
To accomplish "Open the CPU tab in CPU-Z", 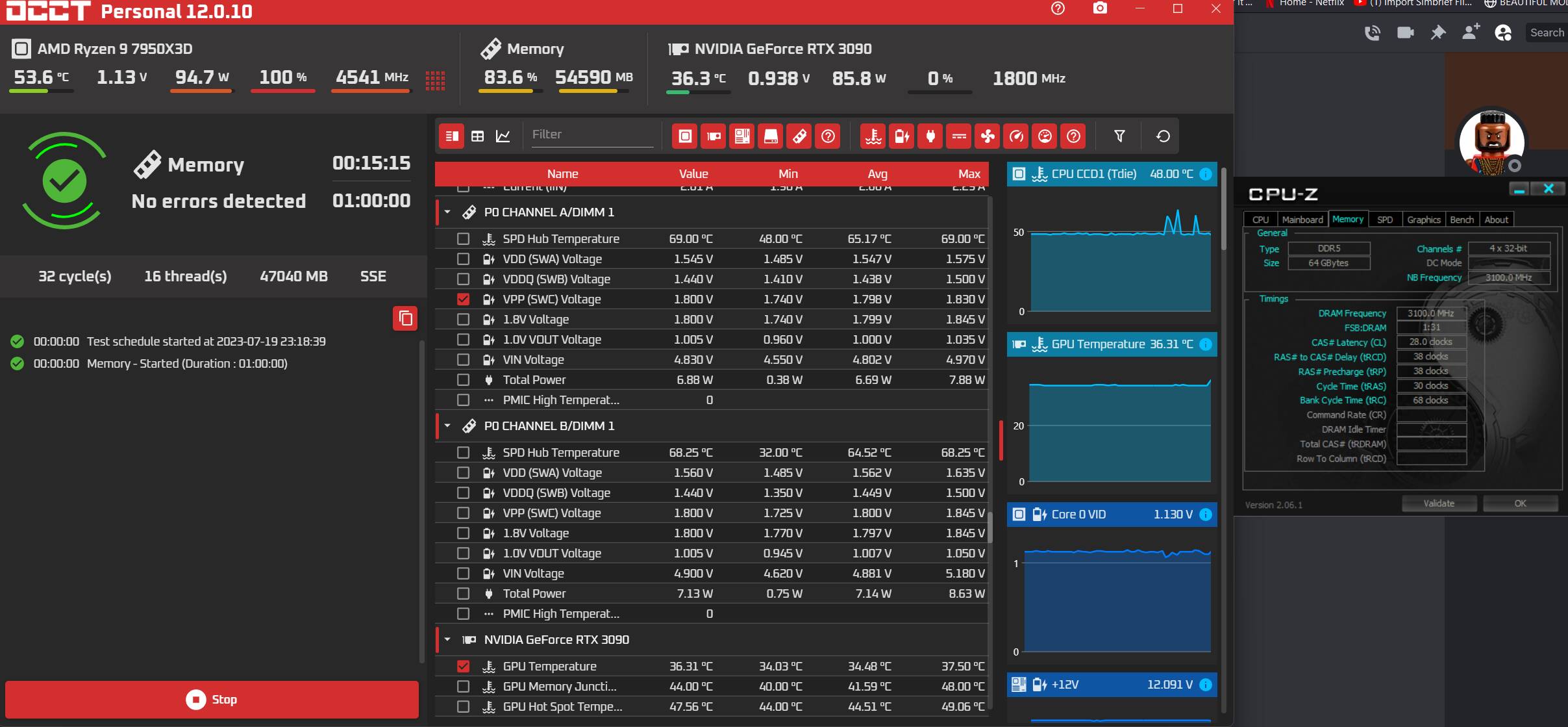I will (1261, 220).
